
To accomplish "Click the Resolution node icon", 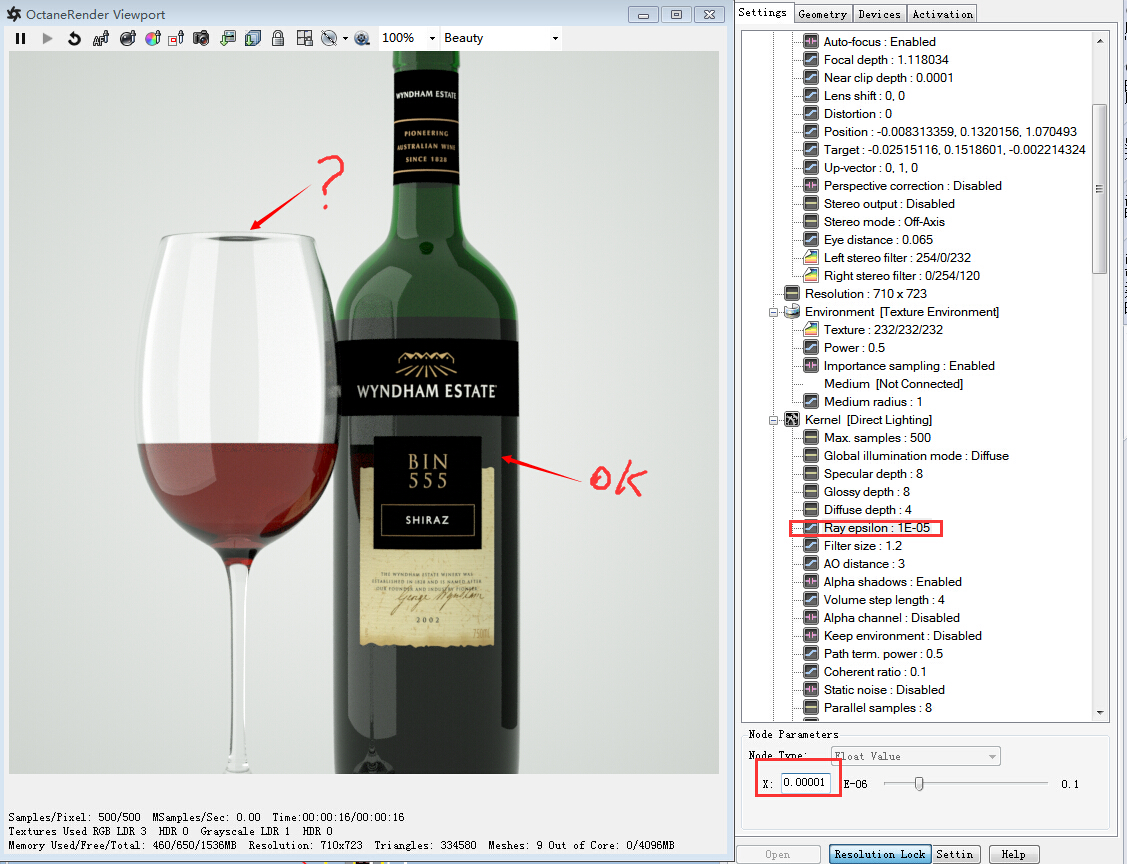I will [792, 294].
